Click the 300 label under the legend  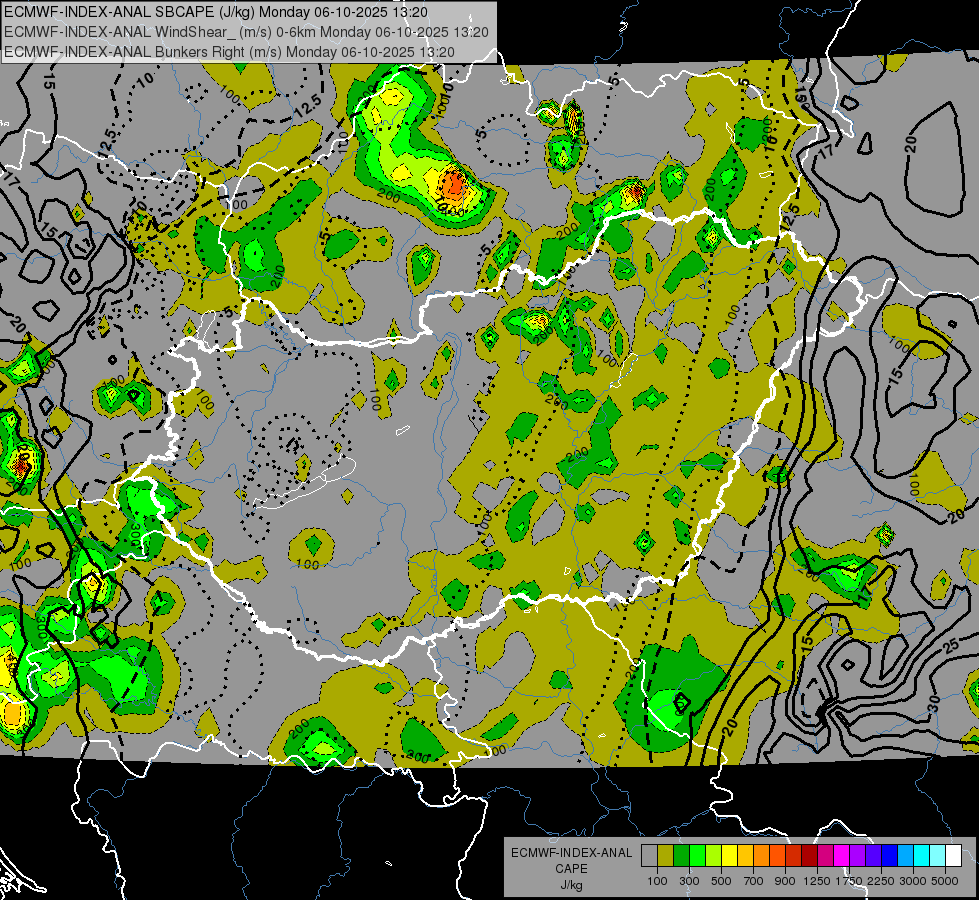689,881
